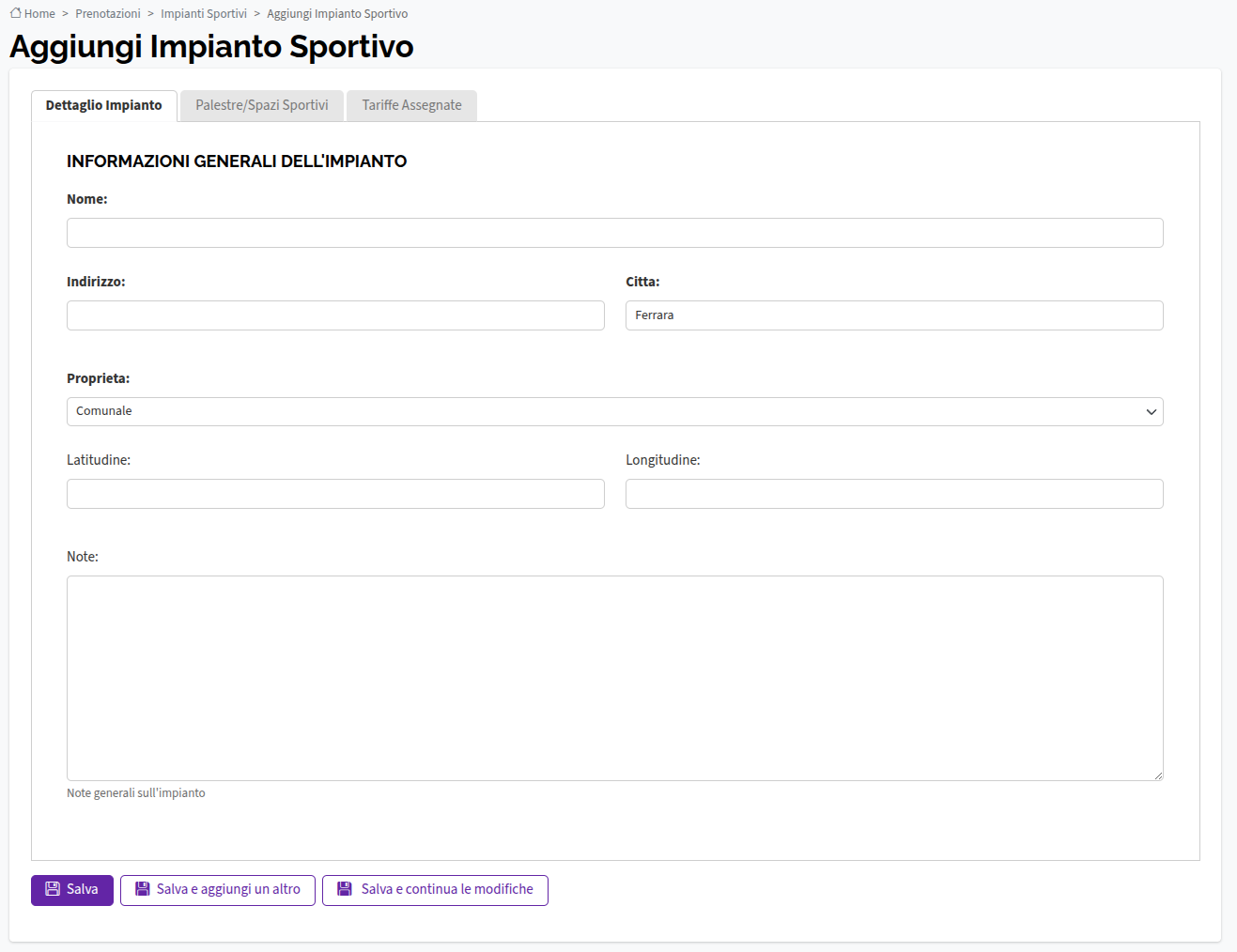This screenshot has width=1237, height=952.
Task: Focus the Nome input field
Action: [x=615, y=233]
